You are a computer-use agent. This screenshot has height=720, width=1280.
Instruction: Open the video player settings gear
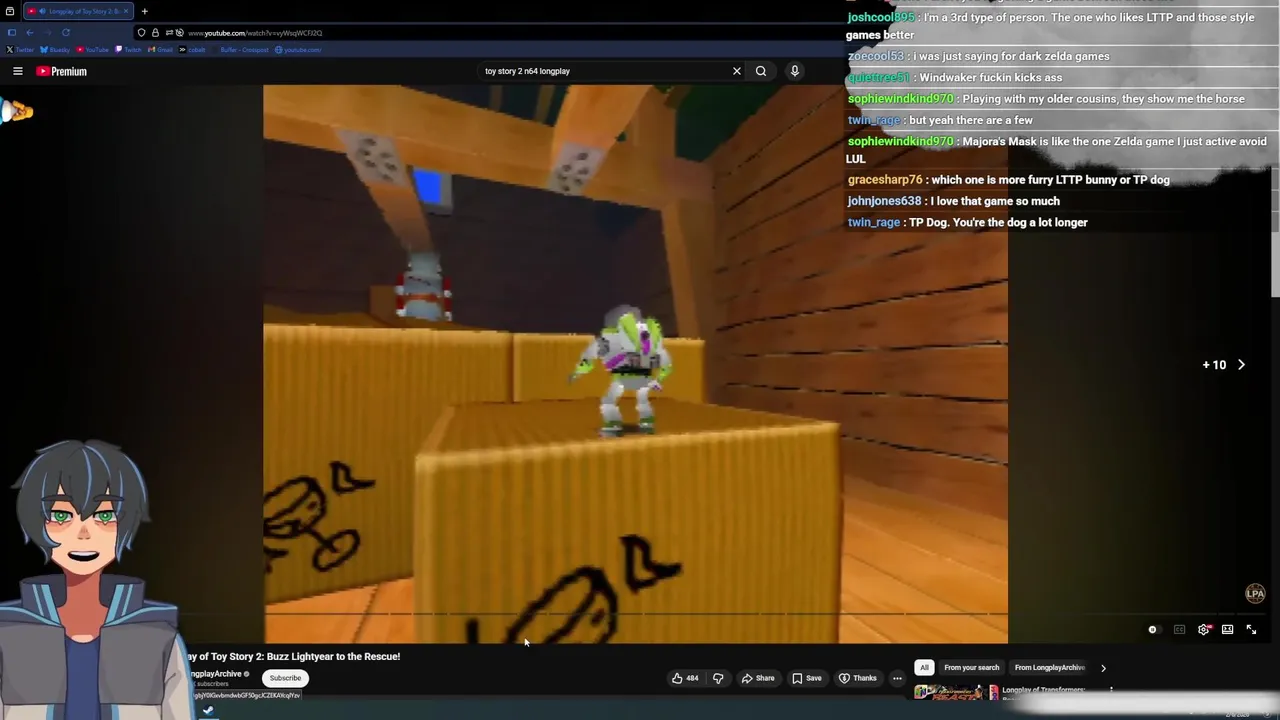[x=1204, y=630]
